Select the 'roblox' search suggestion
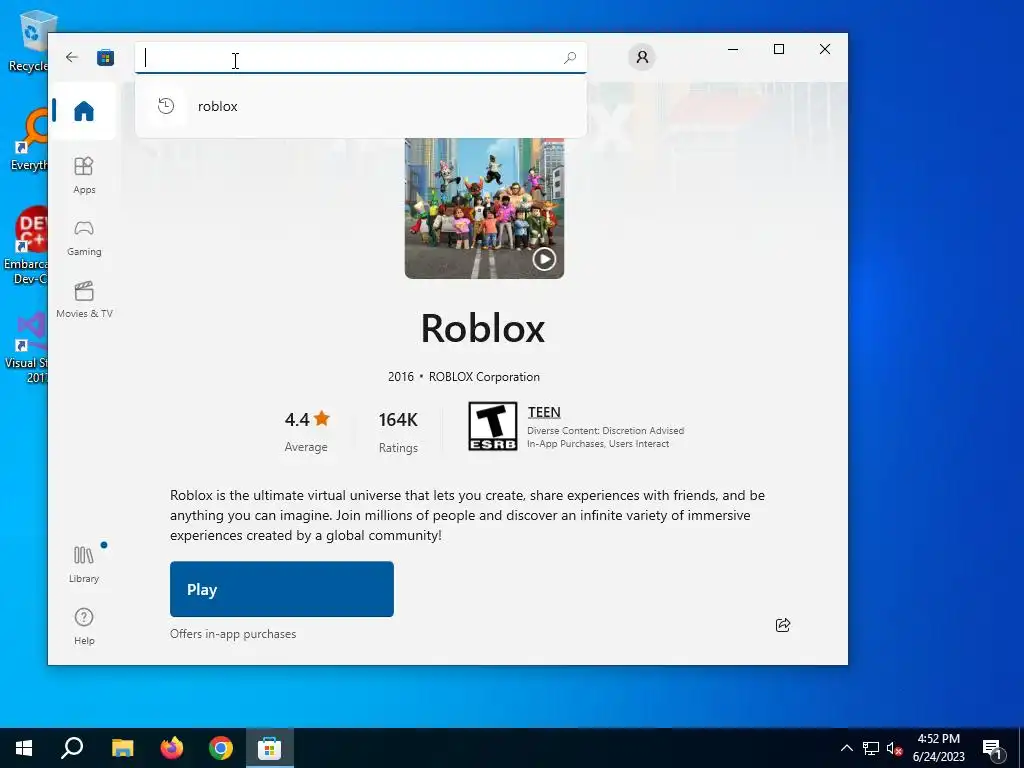The image size is (1024, 768). 360,106
